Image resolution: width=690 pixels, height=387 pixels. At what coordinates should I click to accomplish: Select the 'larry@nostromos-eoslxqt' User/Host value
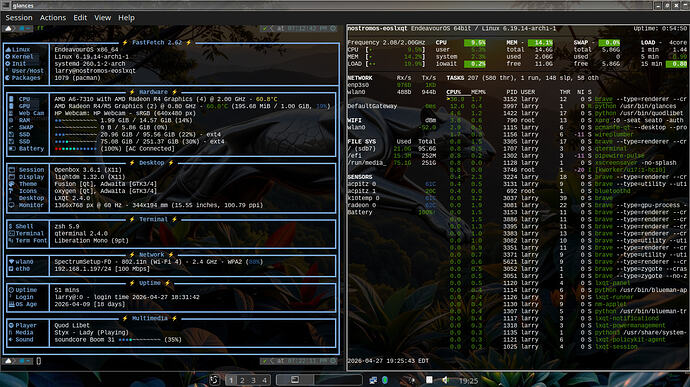point(95,71)
